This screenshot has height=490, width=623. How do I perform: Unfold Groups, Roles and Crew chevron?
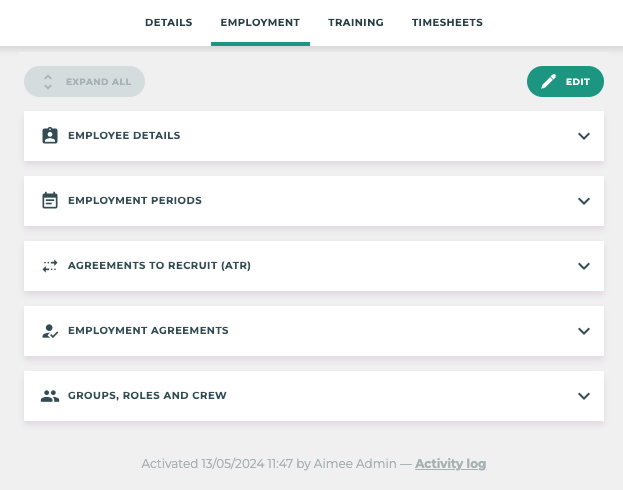pyautogui.click(x=584, y=396)
